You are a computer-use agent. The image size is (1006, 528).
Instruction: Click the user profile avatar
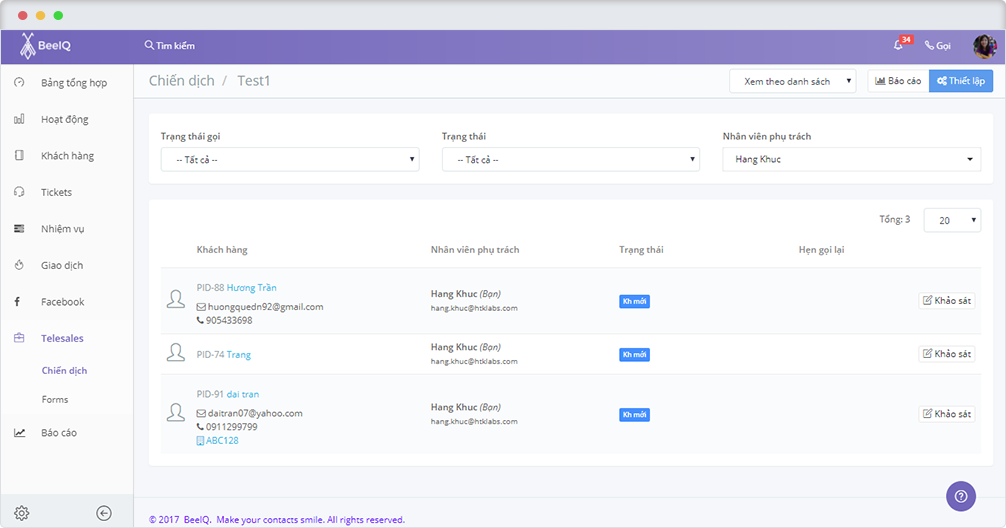coord(984,46)
